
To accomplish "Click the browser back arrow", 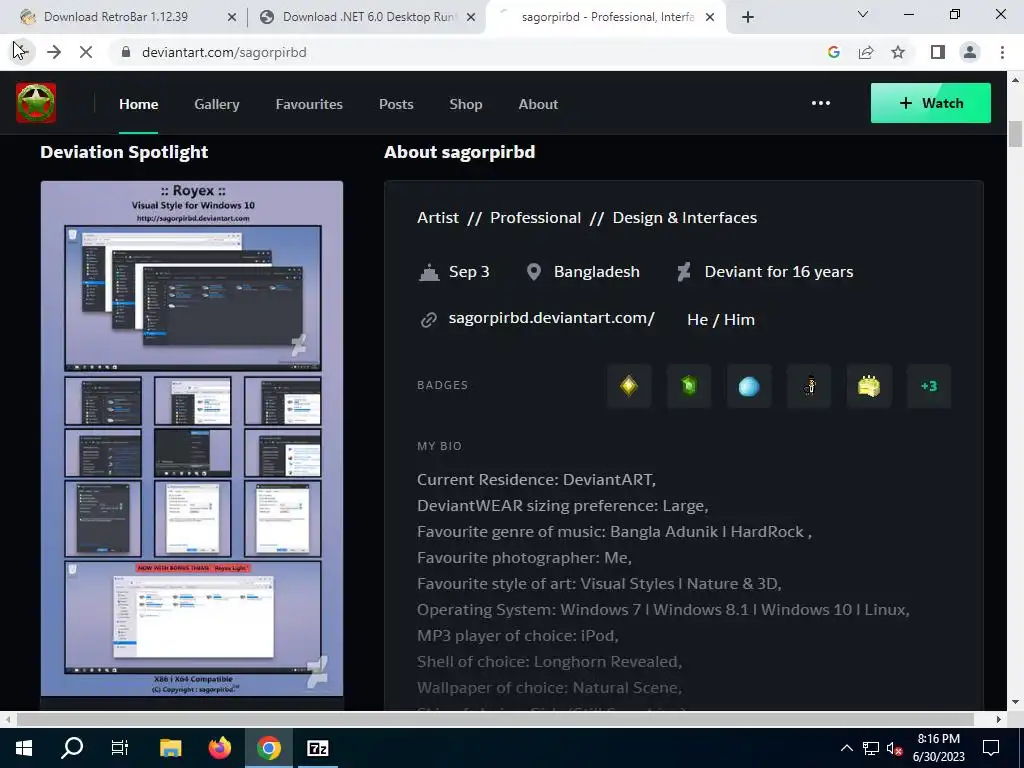I will (20, 52).
